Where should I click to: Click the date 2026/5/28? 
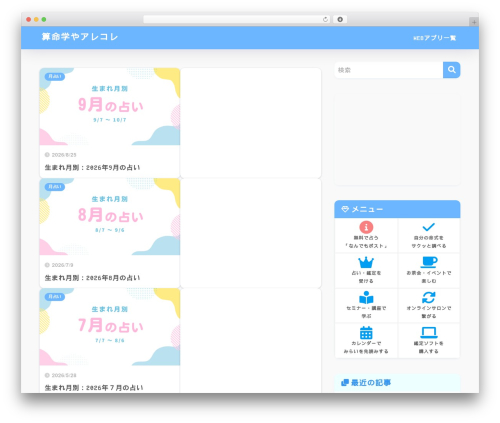(x=64, y=375)
